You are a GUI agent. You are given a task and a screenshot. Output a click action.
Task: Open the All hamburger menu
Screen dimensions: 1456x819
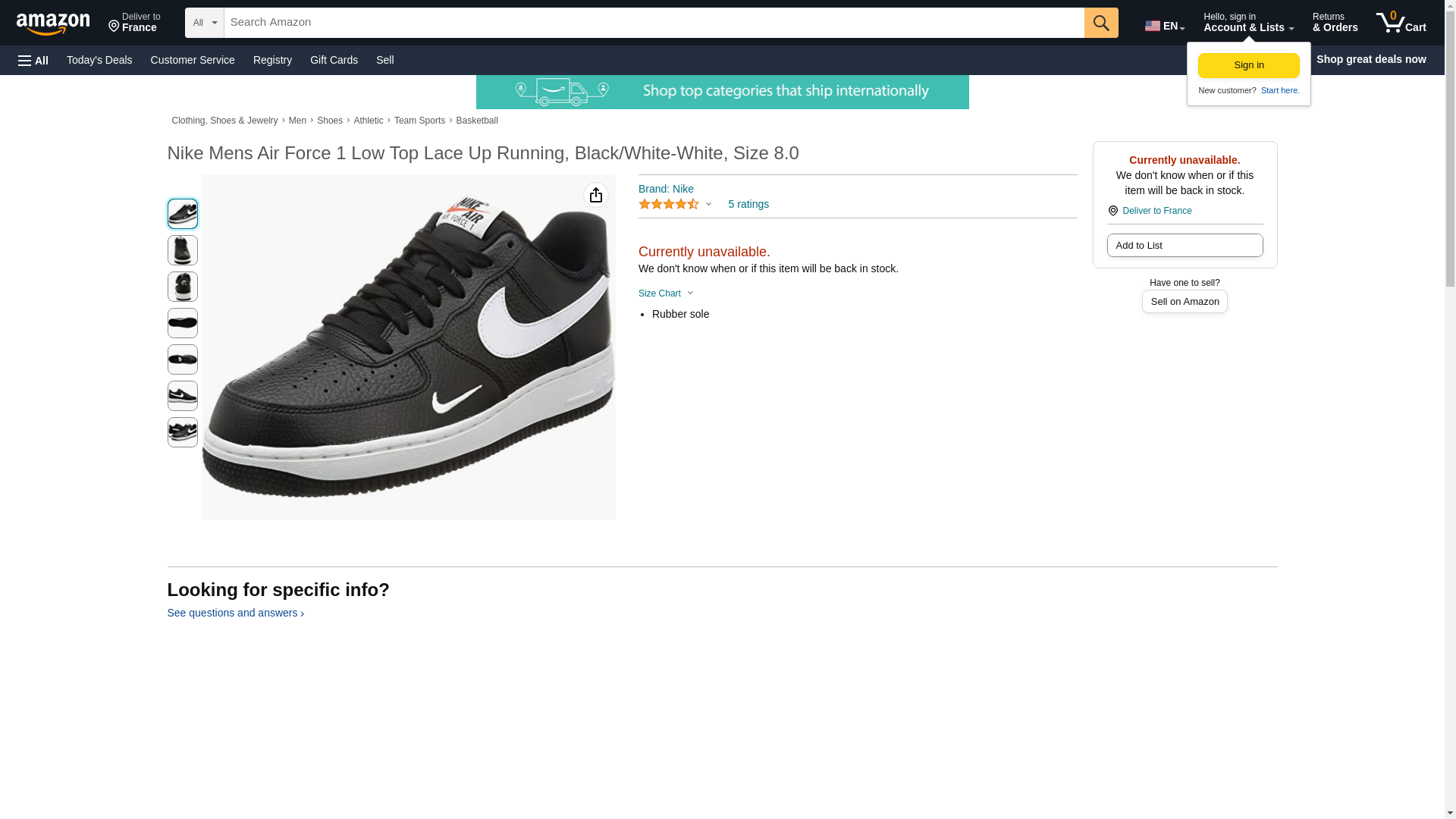pos(33,60)
